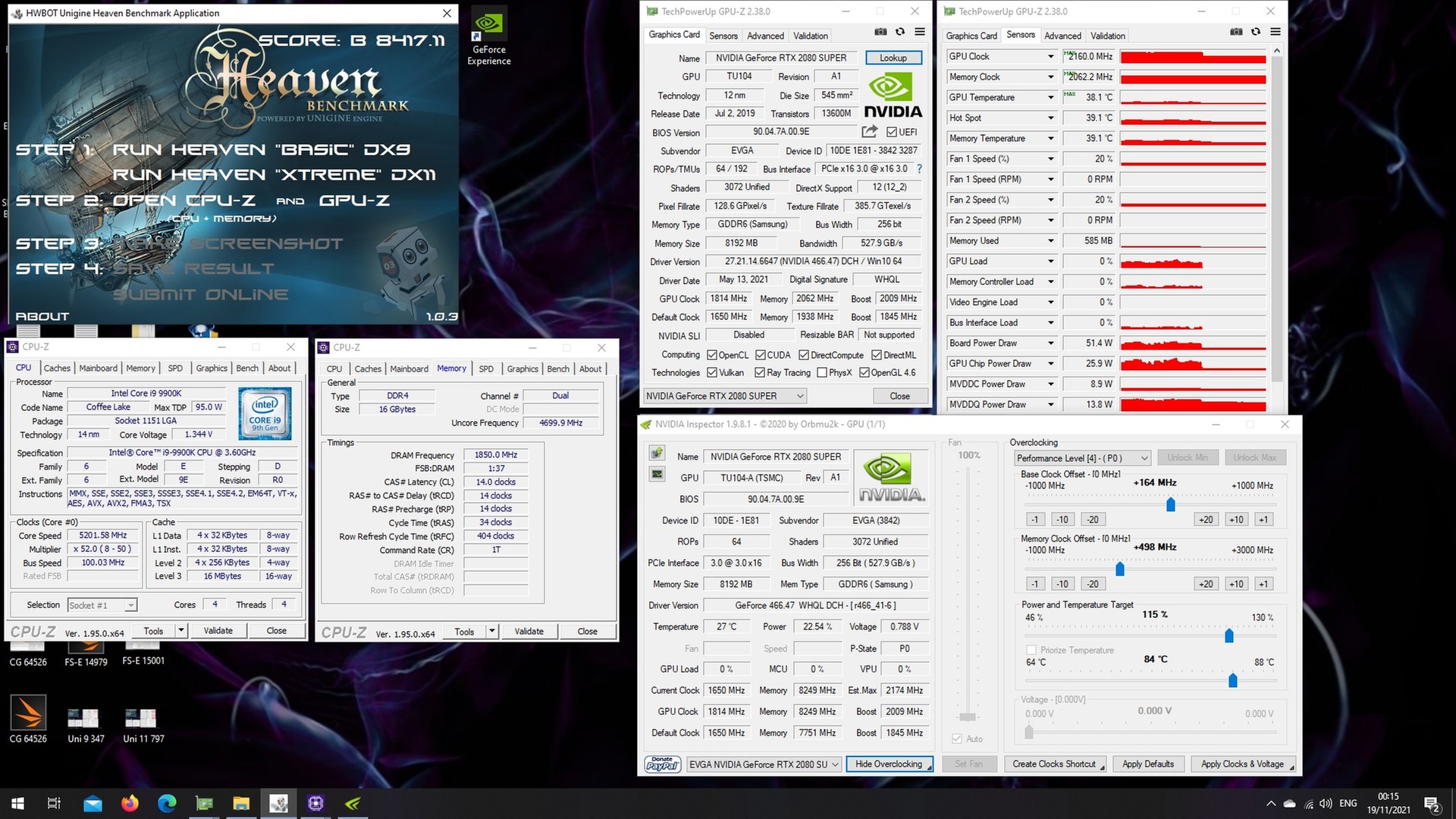This screenshot has width=1456, height=819.
Task: Click the volume icon in the system tray
Action: pyautogui.click(x=1326, y=804)
